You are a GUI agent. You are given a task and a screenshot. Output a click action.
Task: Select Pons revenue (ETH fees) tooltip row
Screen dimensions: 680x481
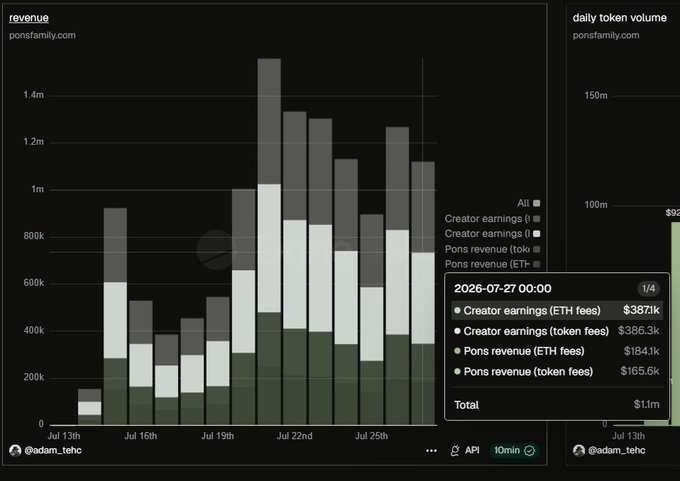(x=557, y=351)
